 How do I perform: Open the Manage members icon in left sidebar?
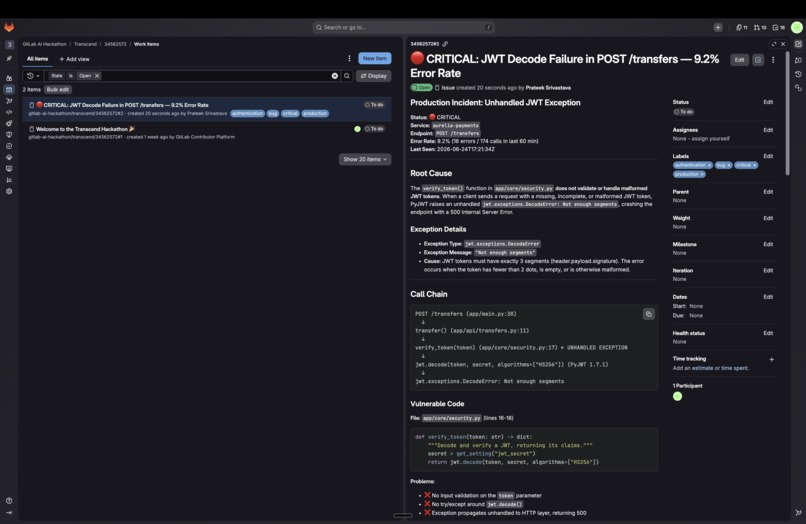pyautogui.click(x=9, y=78)
